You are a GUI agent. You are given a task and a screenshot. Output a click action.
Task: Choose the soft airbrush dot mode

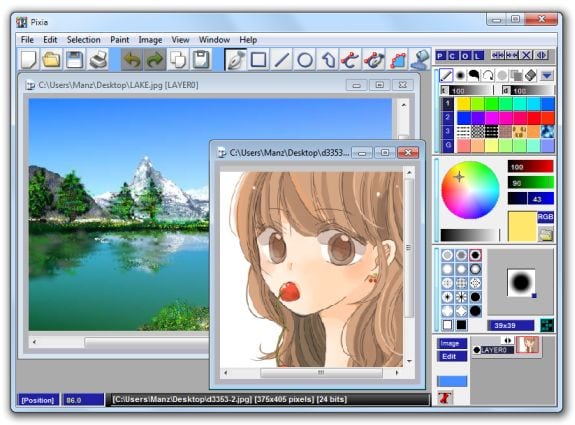(460, 76)
